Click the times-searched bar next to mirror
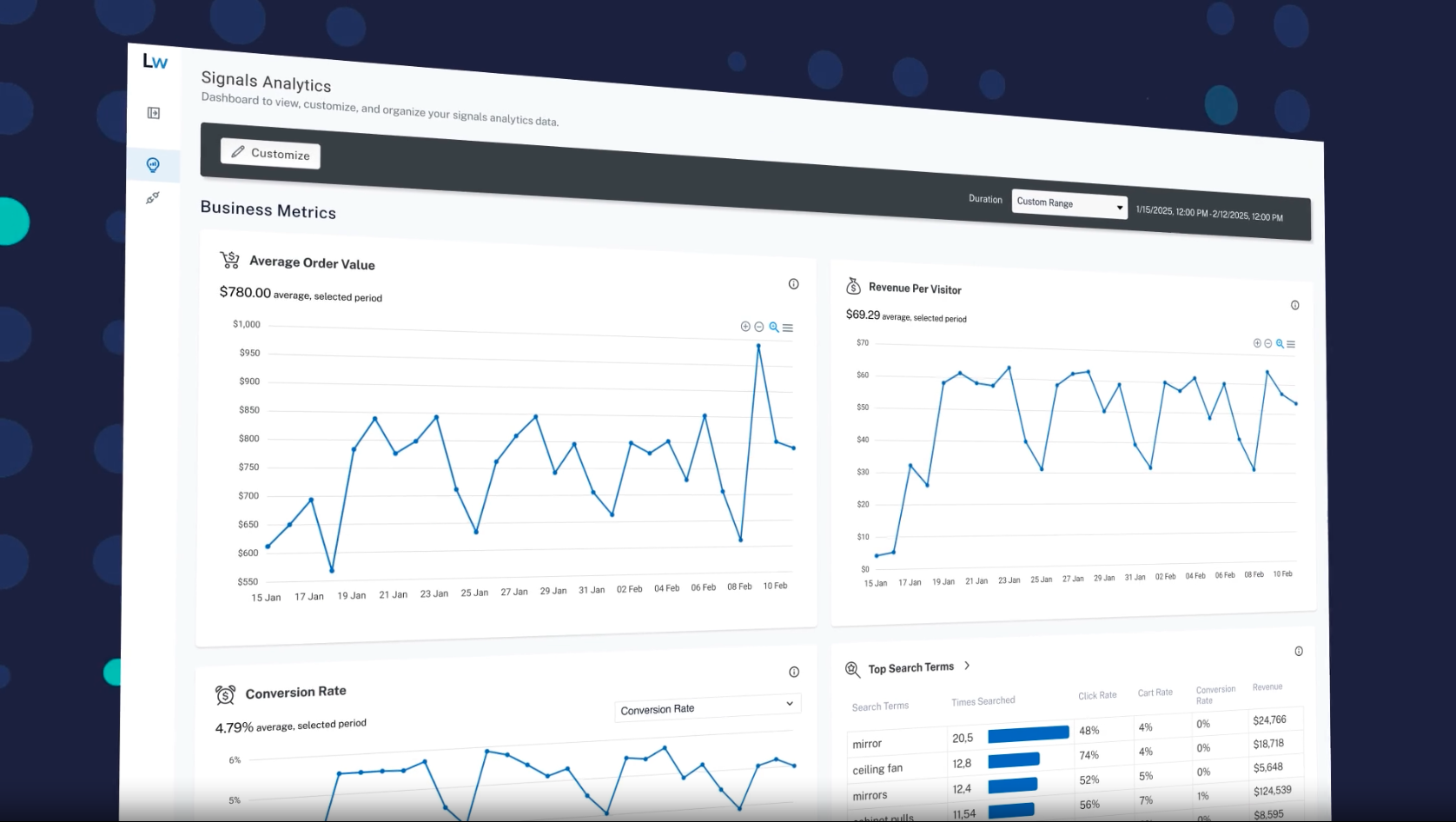Screen dimensions: 1456x822 coord(1029,733)
